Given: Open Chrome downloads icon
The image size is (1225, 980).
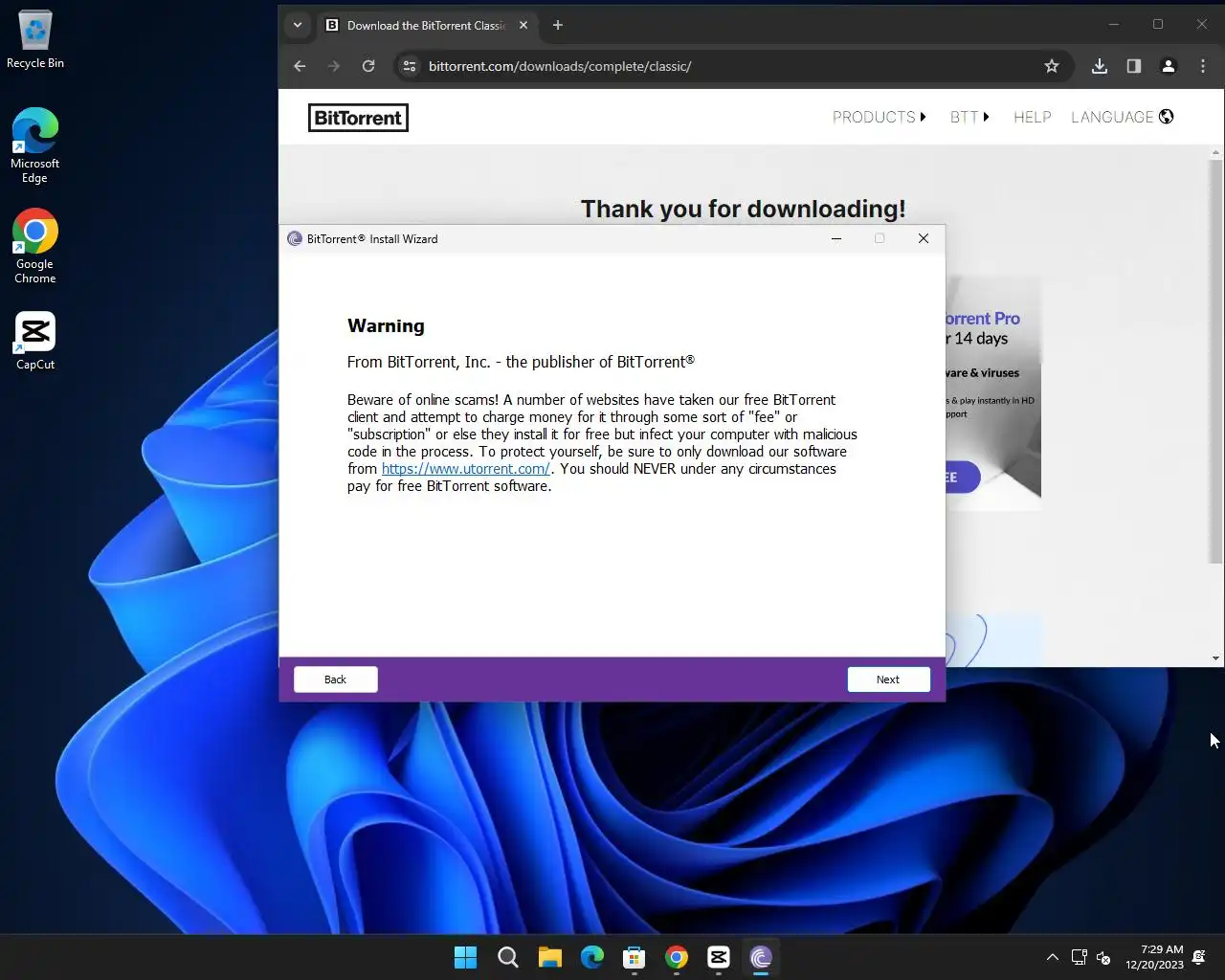Looking at the screenshot, I should click(1100, 66).
